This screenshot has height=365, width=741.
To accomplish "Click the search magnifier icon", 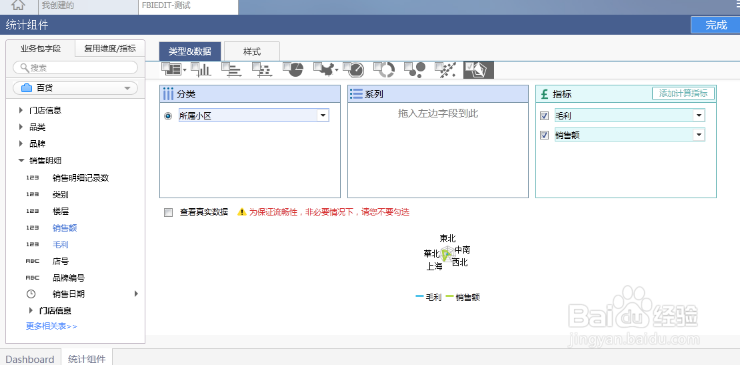I will pyautogui.click(x=25, y=68).
